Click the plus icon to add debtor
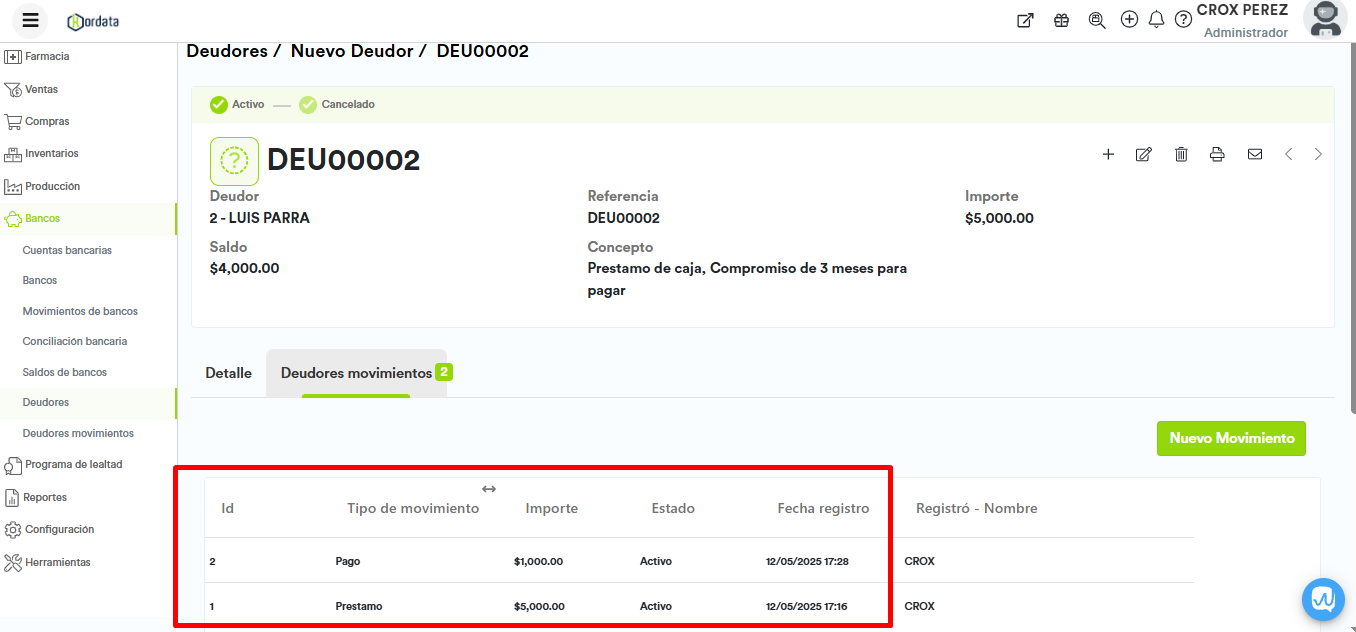1356x632 pixels. [x=1108, y=154]
